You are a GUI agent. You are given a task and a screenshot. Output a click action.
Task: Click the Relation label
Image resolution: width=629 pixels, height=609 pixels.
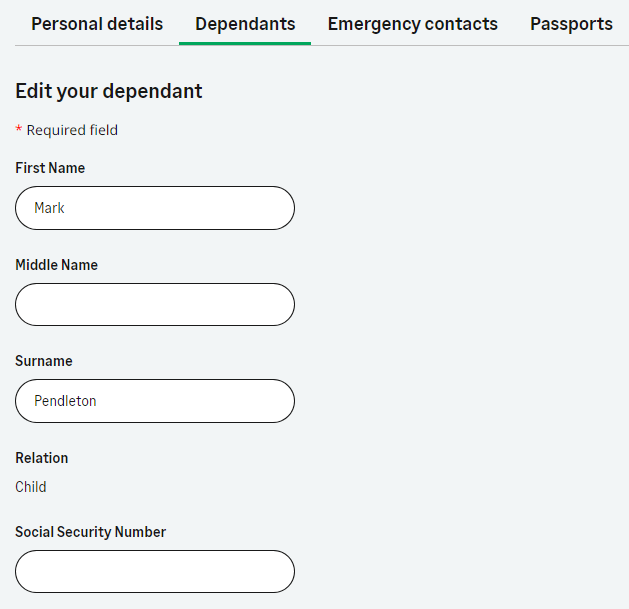point(42,458)
